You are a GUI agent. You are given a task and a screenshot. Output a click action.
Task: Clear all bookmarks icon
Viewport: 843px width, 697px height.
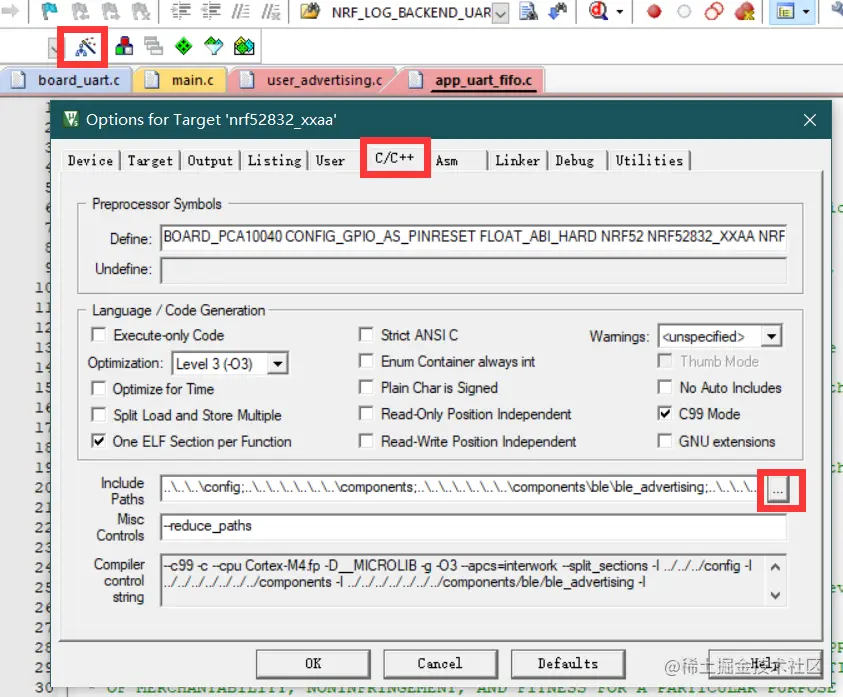(141, 11)
